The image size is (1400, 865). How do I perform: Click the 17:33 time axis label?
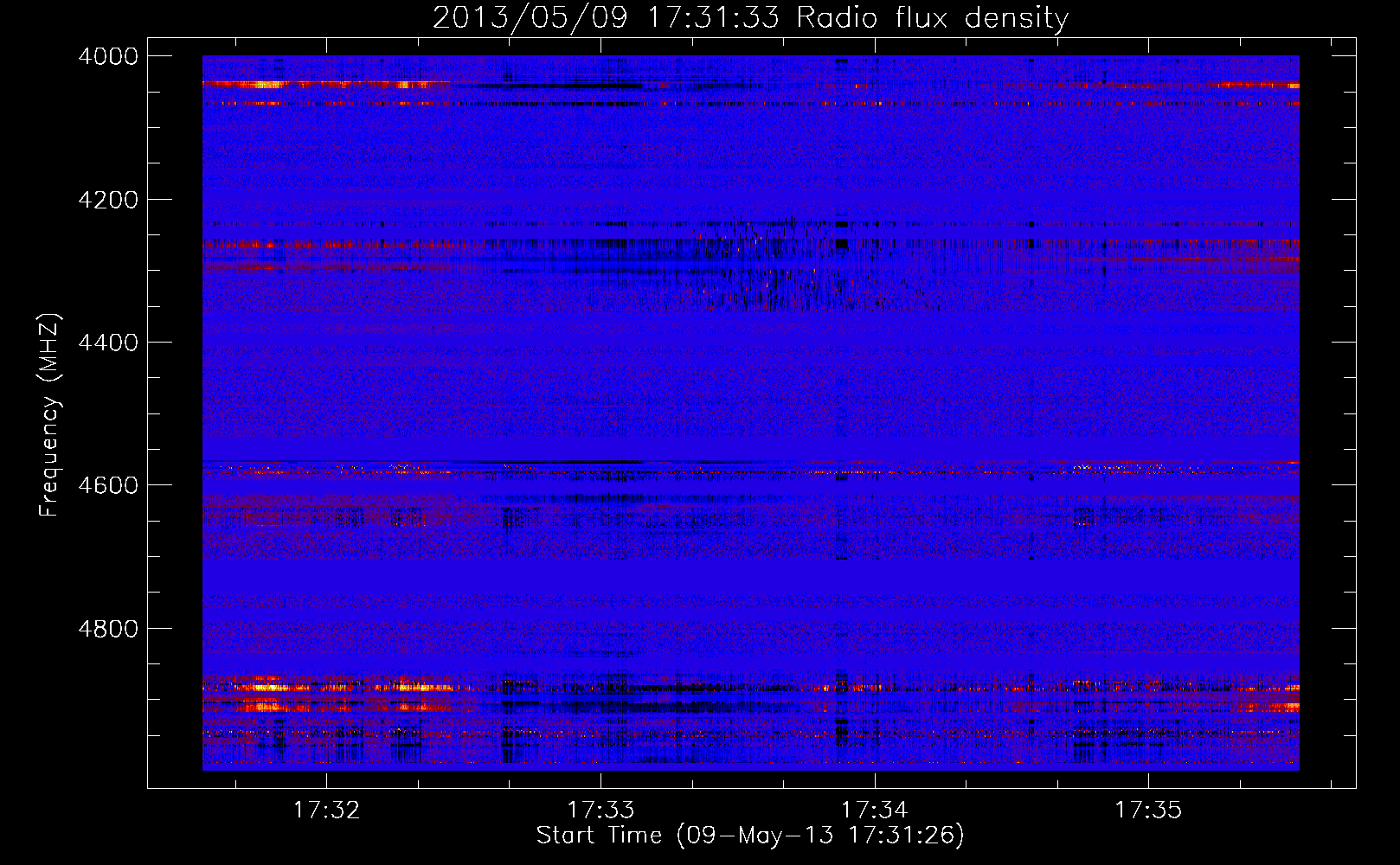[600, 811]
